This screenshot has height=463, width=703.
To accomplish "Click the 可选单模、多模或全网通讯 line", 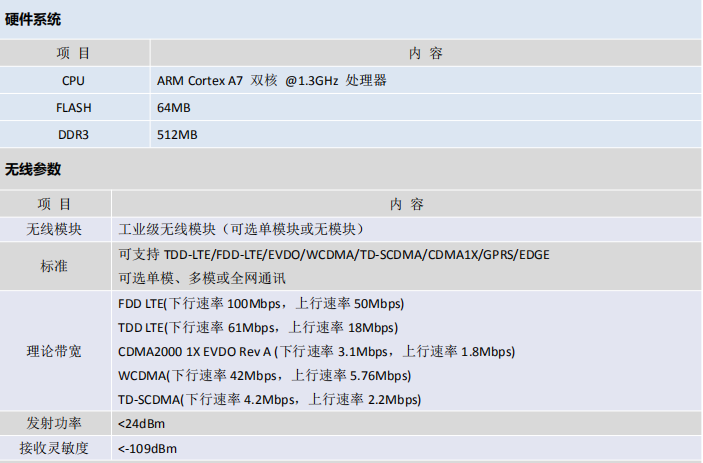I will pos(202,278).
